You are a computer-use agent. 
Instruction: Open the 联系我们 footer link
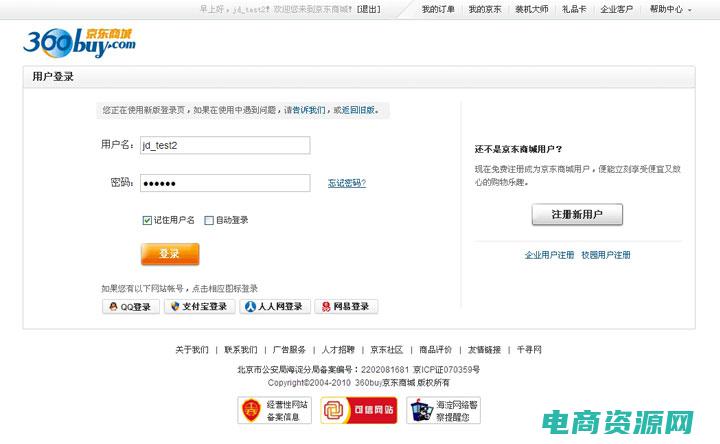(x=241, y=350)
